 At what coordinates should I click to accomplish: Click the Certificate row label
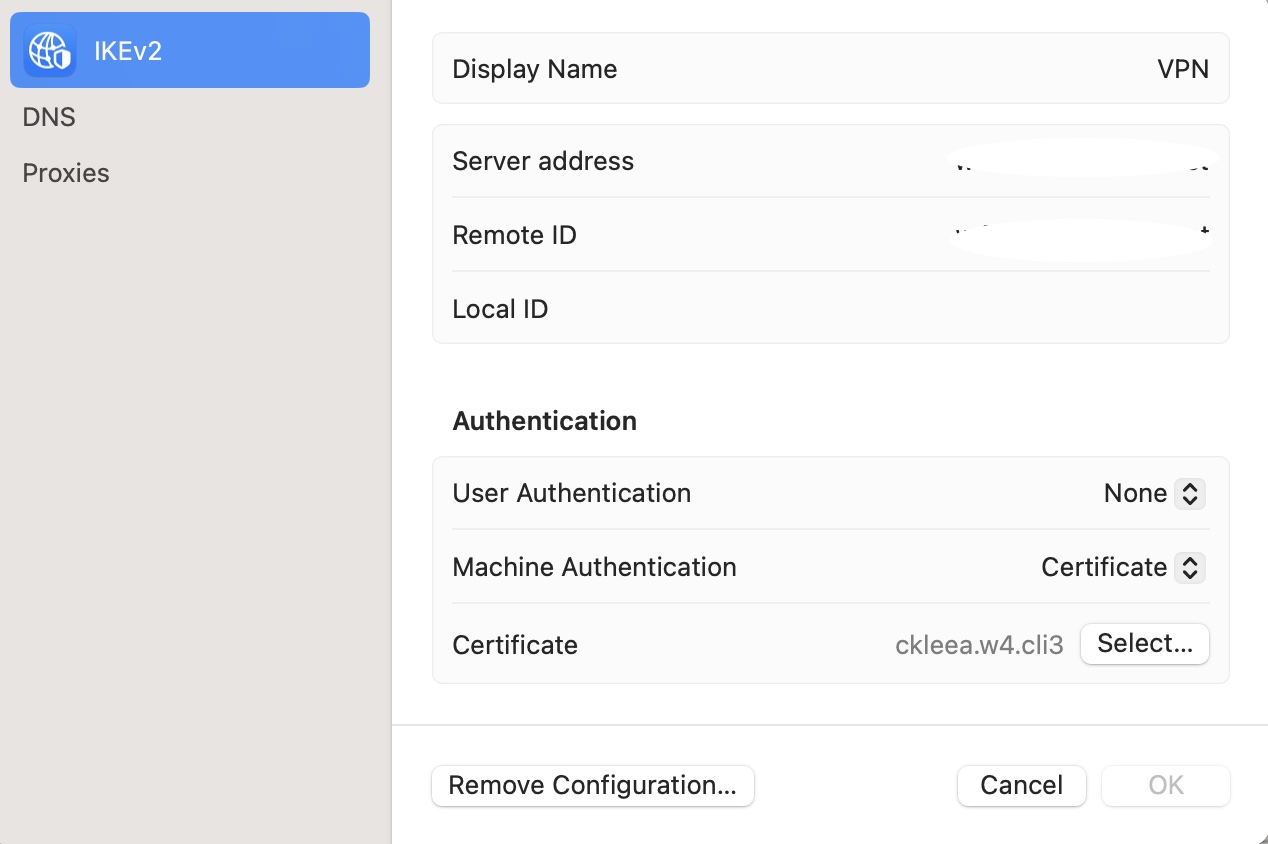point(515,645)
